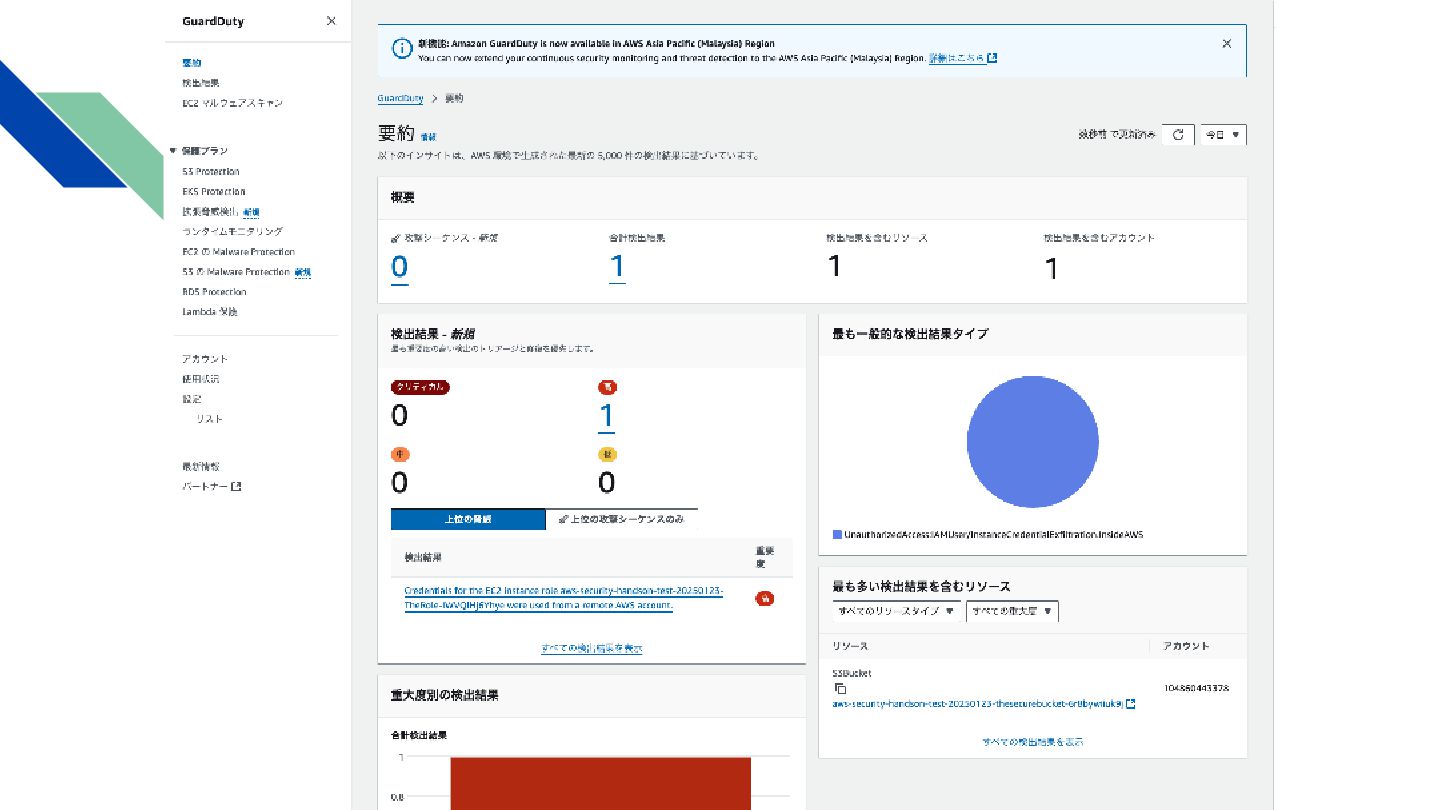Open the すべてのリソースタイプ dropdown
Viewport: 1440px width, 810px height.
897,610
